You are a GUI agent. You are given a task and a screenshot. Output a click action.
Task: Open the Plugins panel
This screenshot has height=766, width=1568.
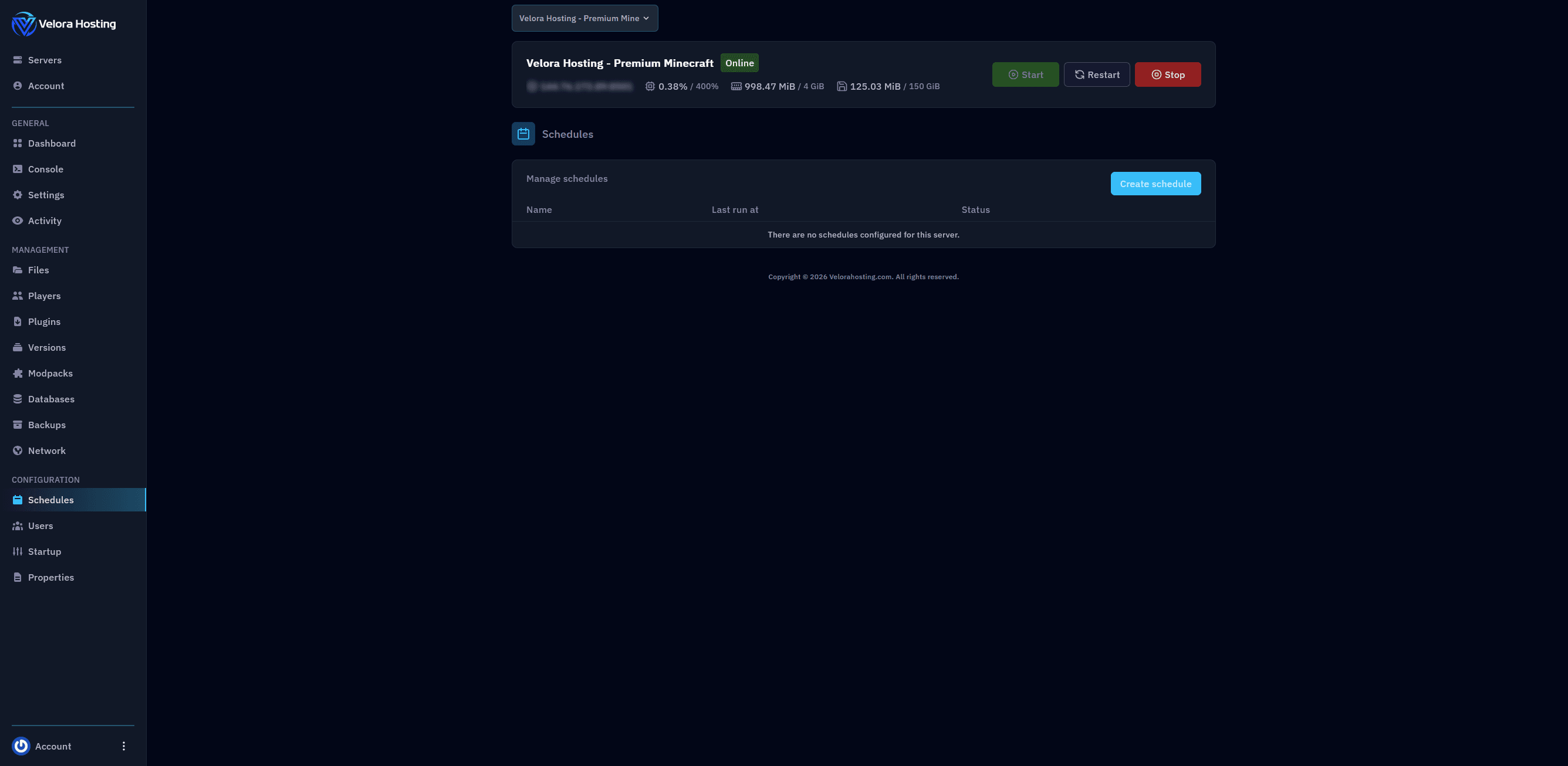44,321
